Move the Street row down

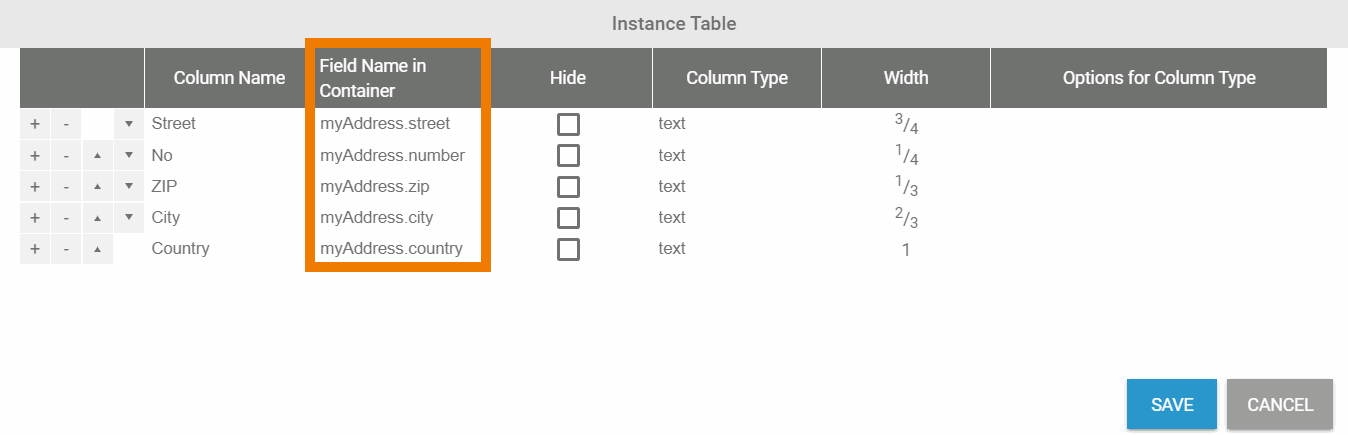point(129,124)
